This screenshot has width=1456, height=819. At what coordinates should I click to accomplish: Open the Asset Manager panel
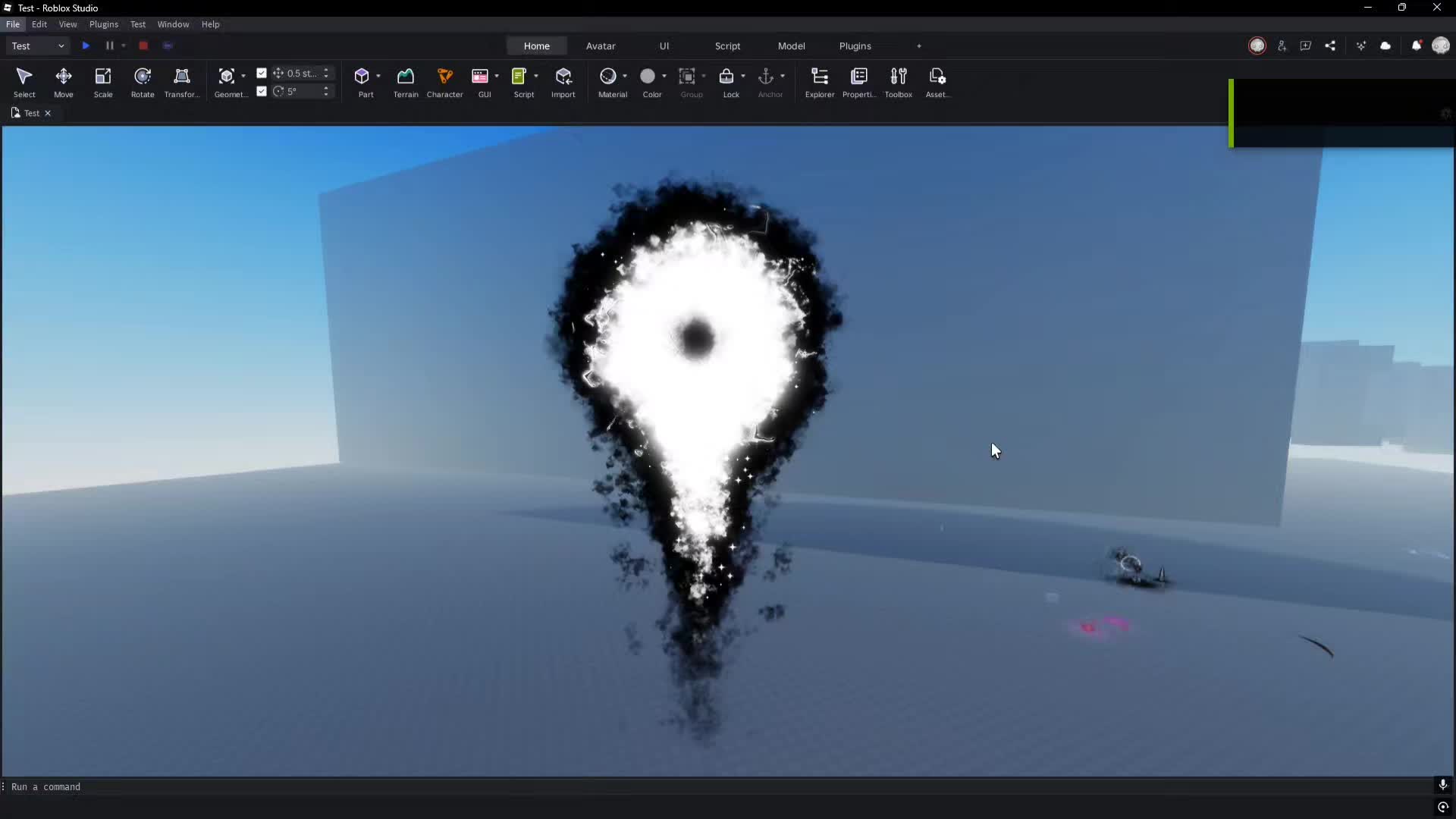tap(938, 83)
